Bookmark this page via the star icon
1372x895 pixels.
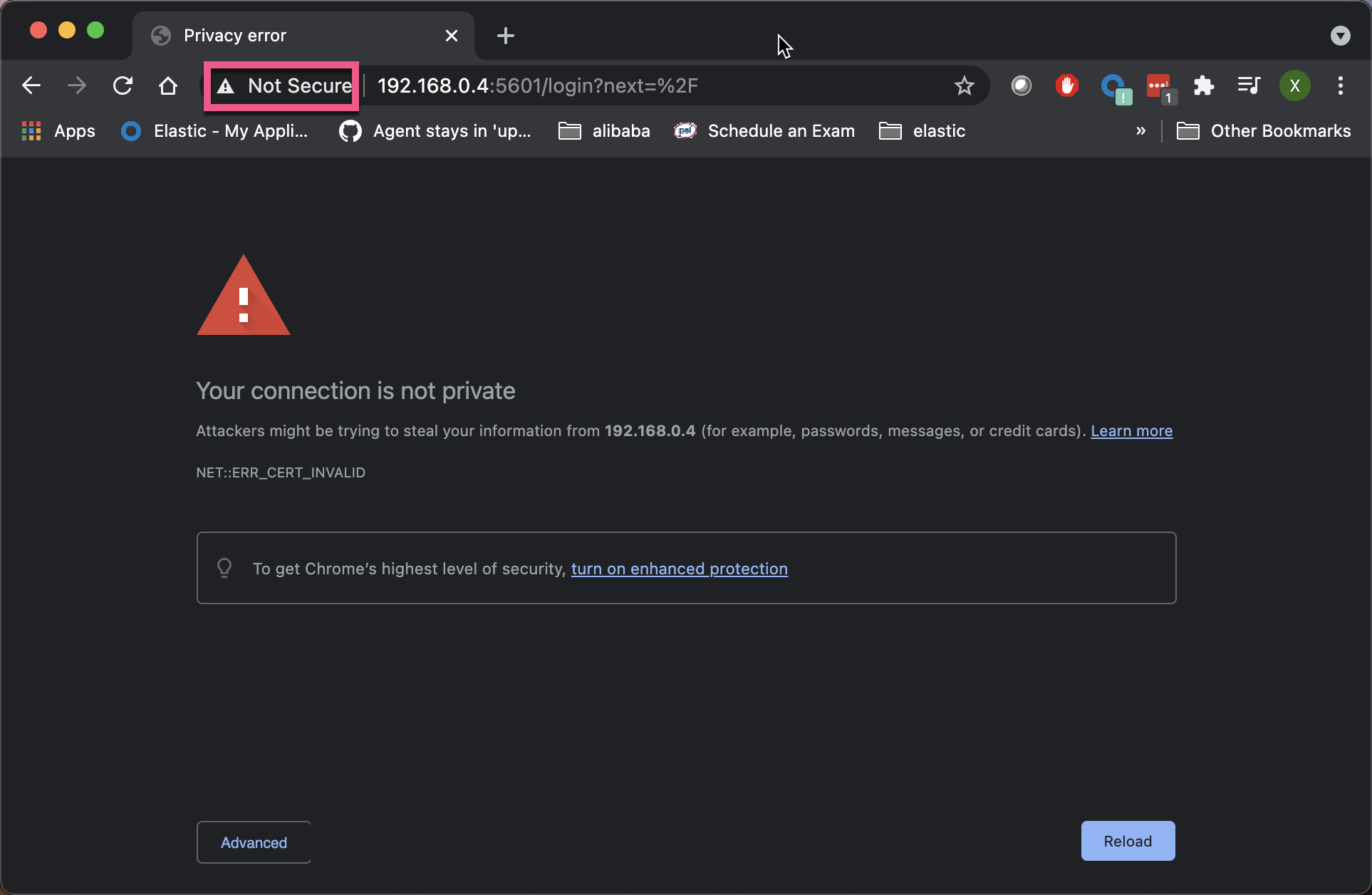point(964,86)
